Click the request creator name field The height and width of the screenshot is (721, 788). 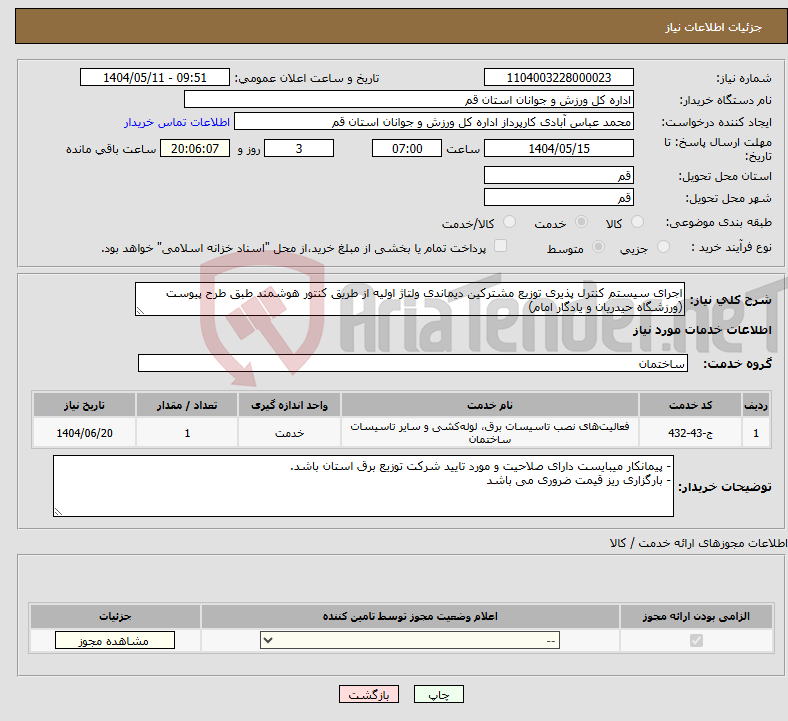pyautogui.click(x=434, y=122)
